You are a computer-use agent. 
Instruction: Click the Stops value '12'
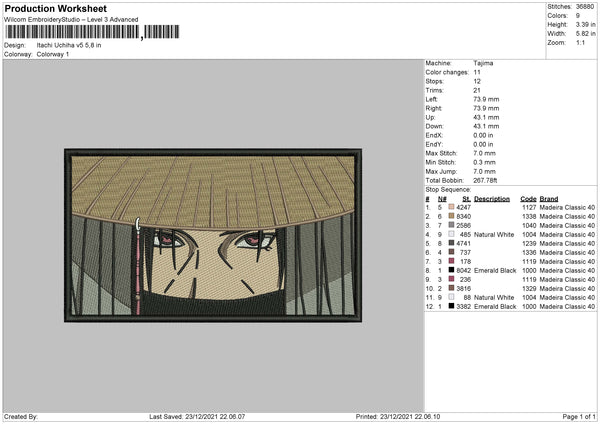tap(477, 81)
